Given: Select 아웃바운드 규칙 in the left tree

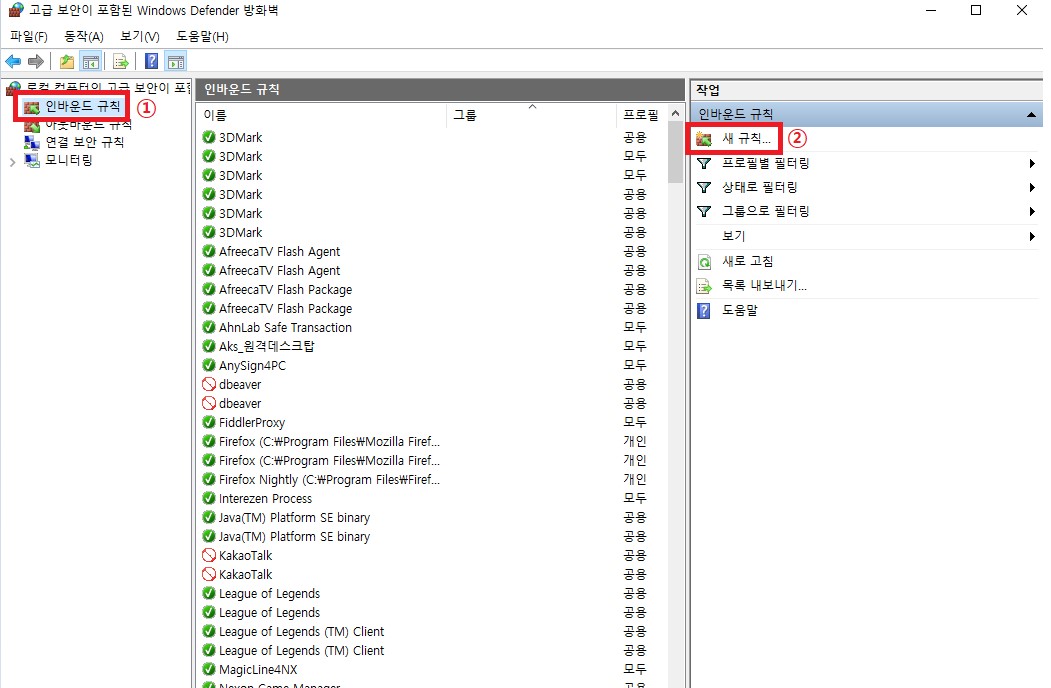Looking at the screenshot, I should (x=88, y=125).
